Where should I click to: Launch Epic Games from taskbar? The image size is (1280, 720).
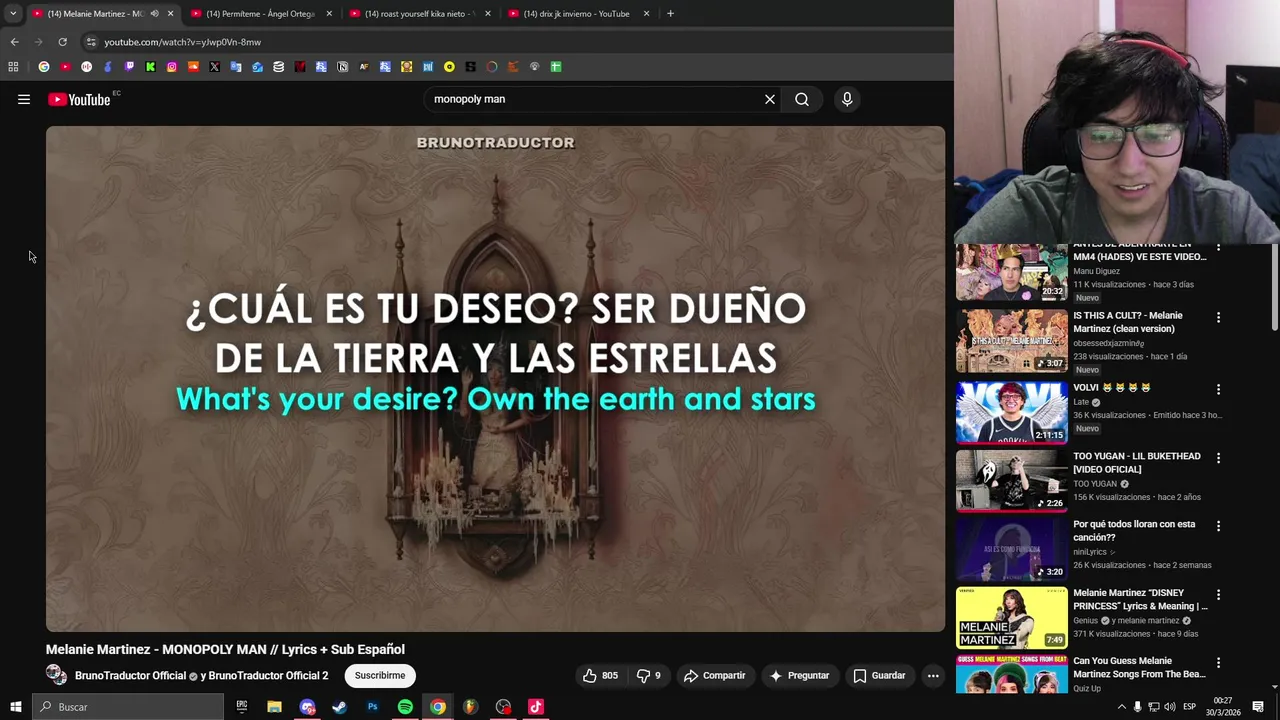click(x=241, y=707)
